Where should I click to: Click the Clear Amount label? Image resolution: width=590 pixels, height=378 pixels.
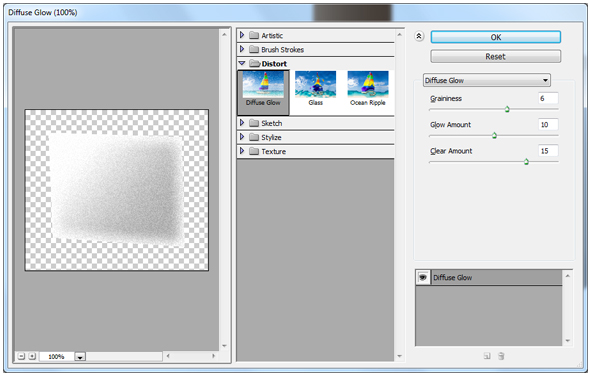(x=451, y=151)
